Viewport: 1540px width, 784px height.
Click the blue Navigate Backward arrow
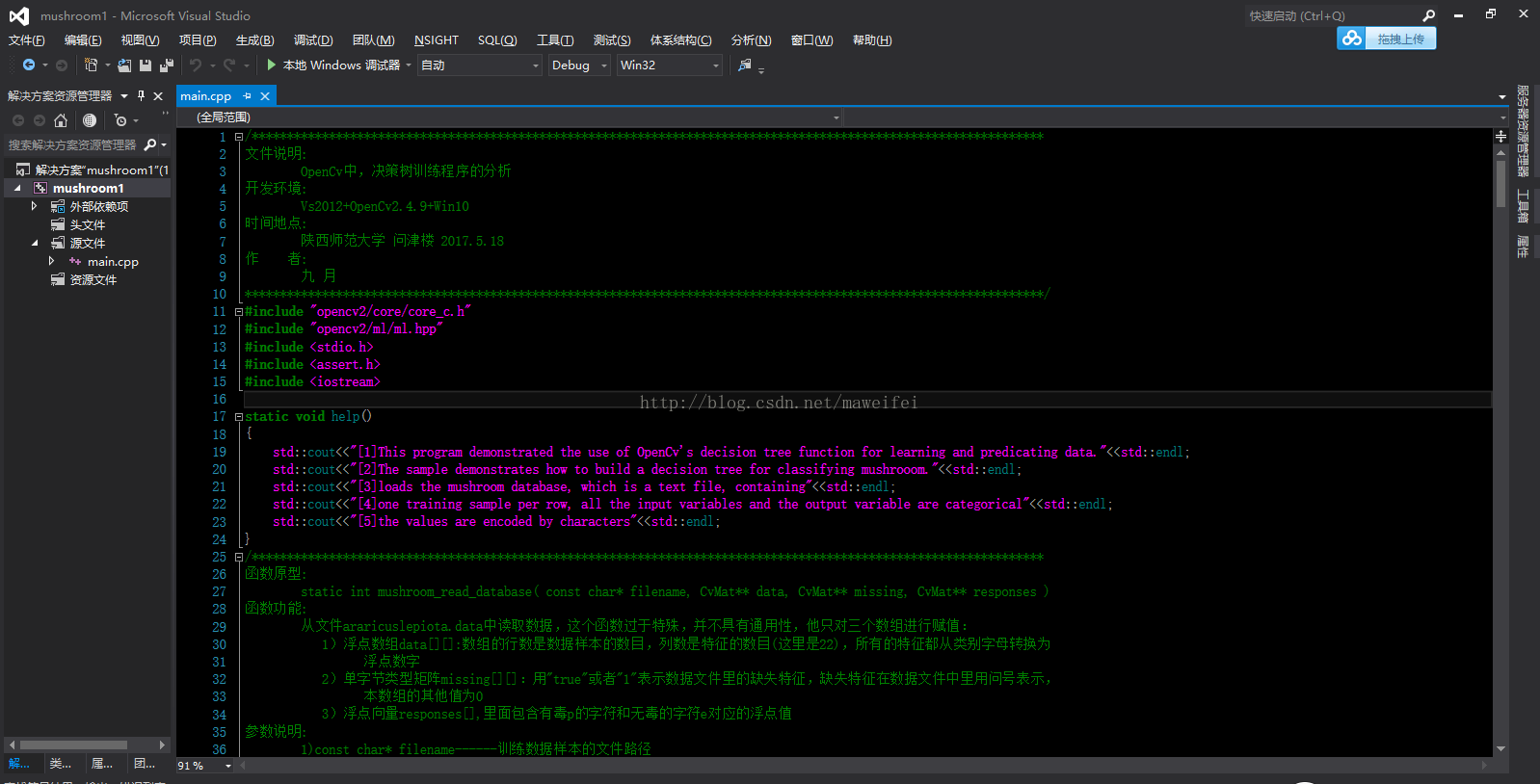(x=29, y=65)
